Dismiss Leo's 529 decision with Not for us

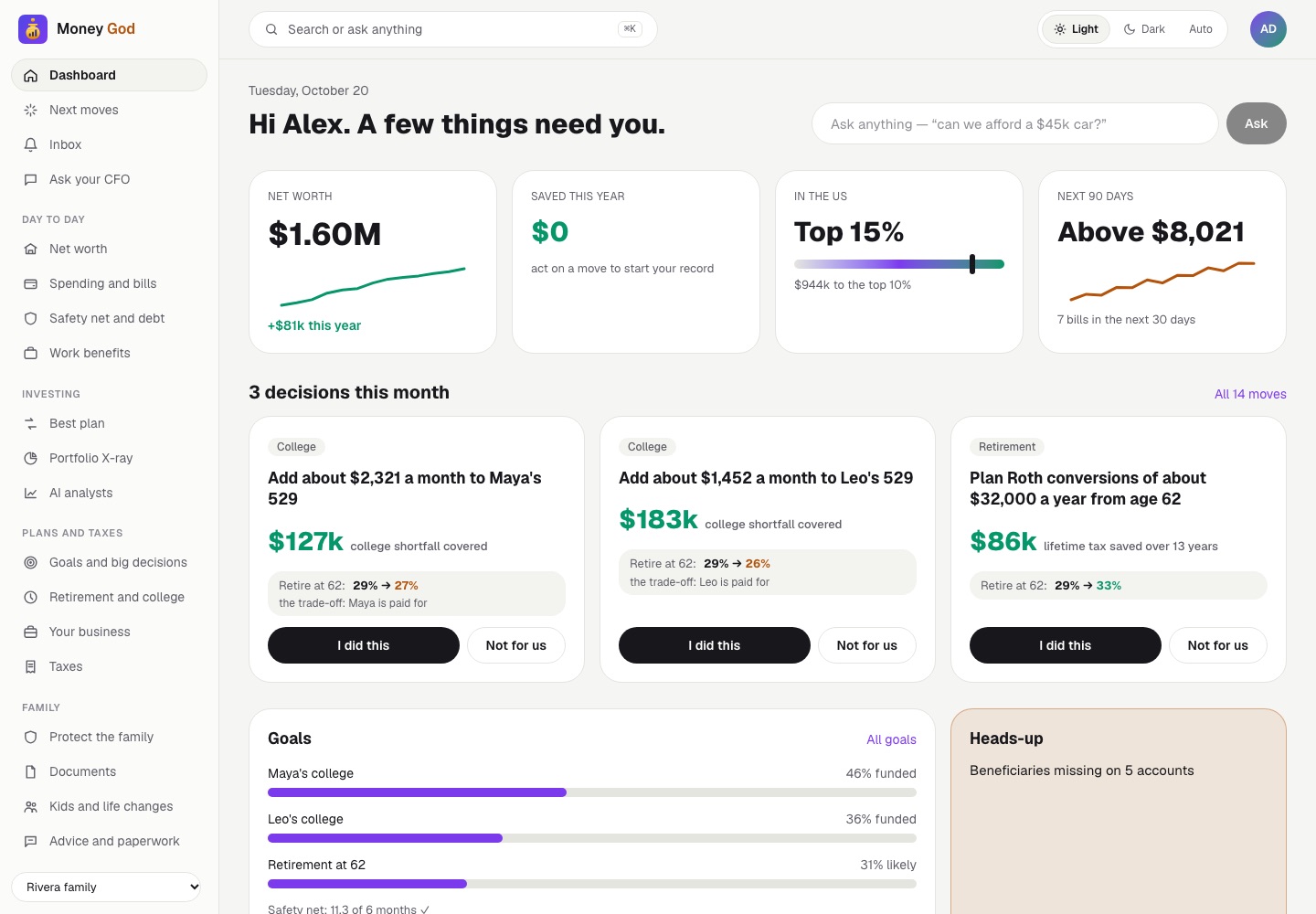[867, 645]
